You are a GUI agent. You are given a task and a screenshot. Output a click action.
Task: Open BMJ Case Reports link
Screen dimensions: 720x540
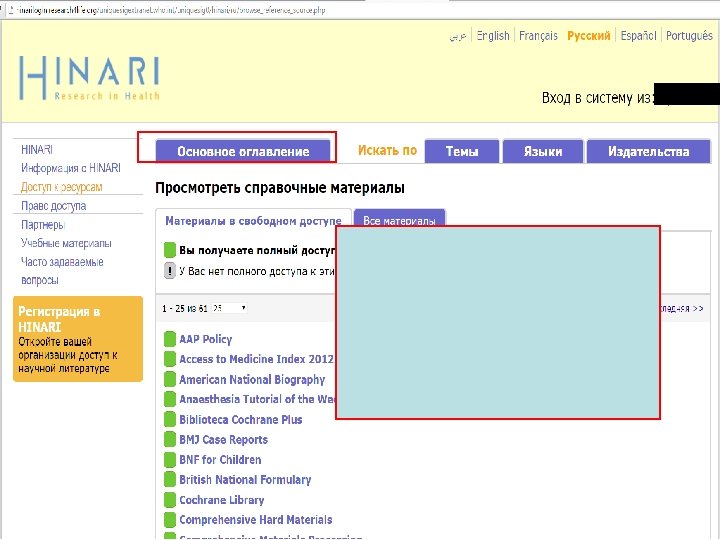223,439
